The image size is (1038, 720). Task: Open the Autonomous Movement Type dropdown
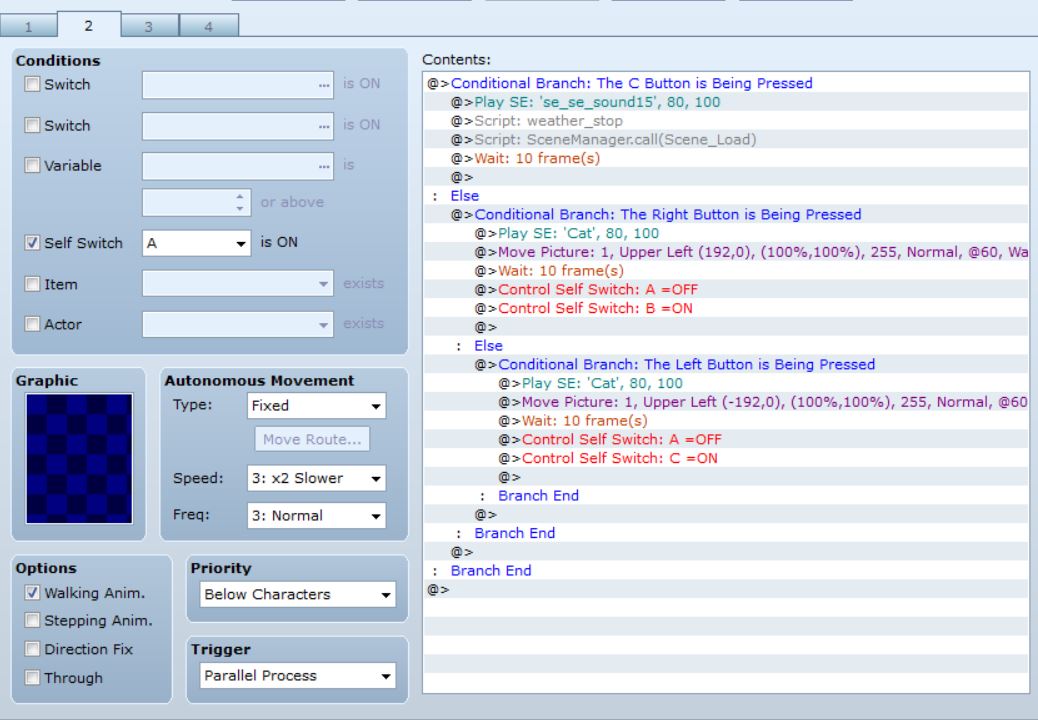coord(316,406)
